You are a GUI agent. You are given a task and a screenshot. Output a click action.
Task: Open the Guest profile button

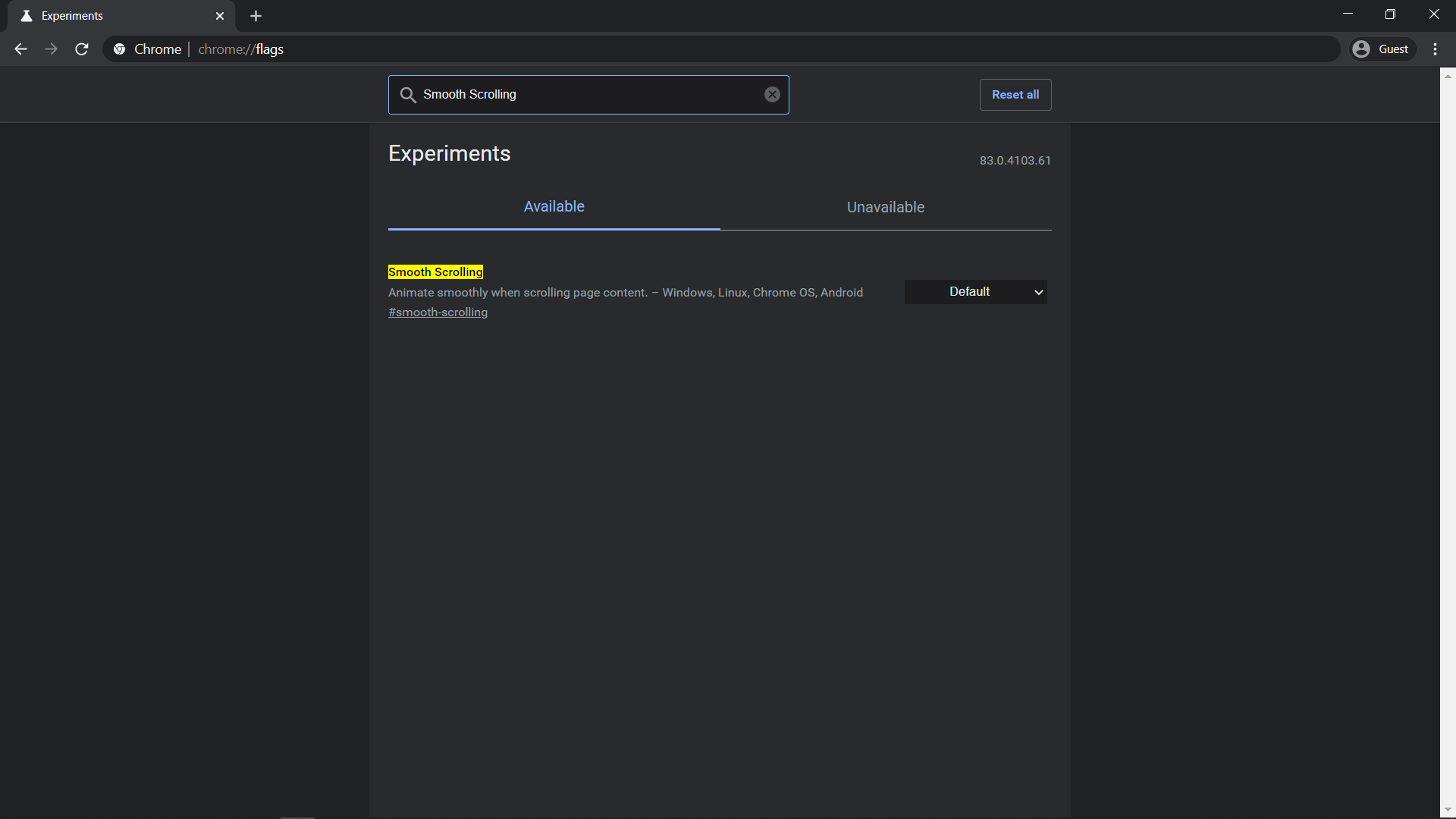coord(1382,49)
